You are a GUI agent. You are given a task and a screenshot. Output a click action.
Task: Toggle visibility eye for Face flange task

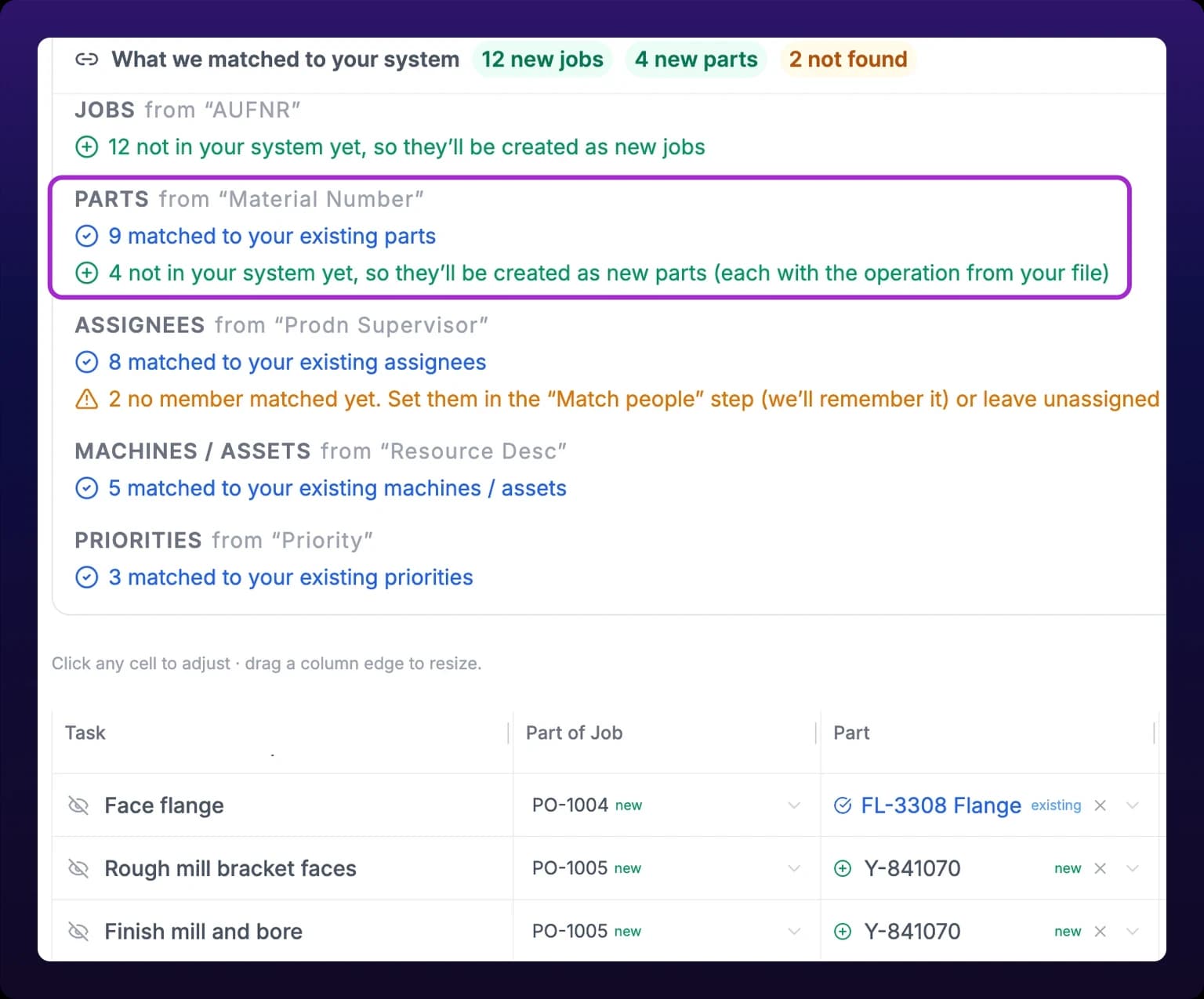coord(78,805)
